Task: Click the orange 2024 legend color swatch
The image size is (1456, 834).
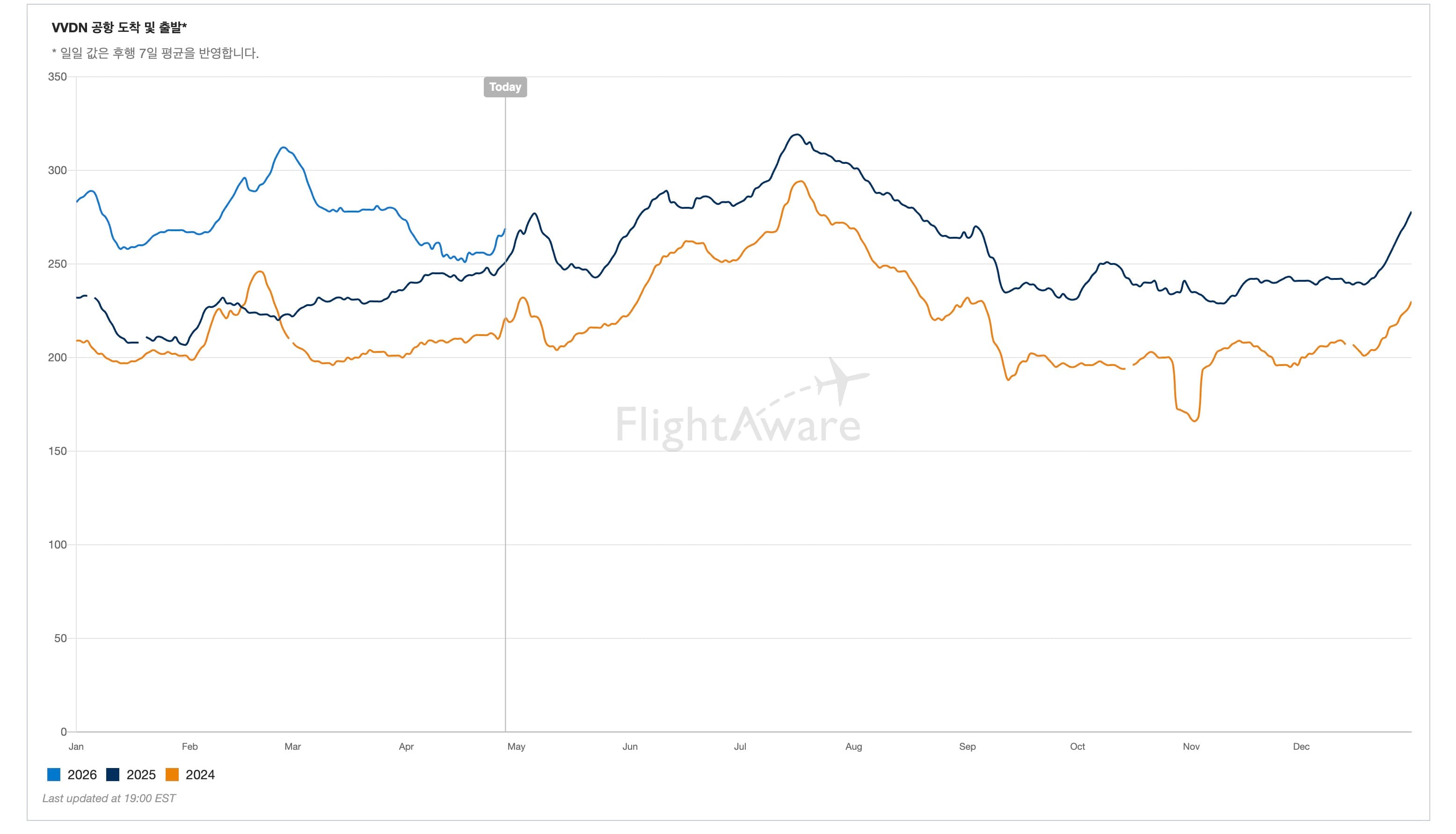Action: click(x=172, y=775)
